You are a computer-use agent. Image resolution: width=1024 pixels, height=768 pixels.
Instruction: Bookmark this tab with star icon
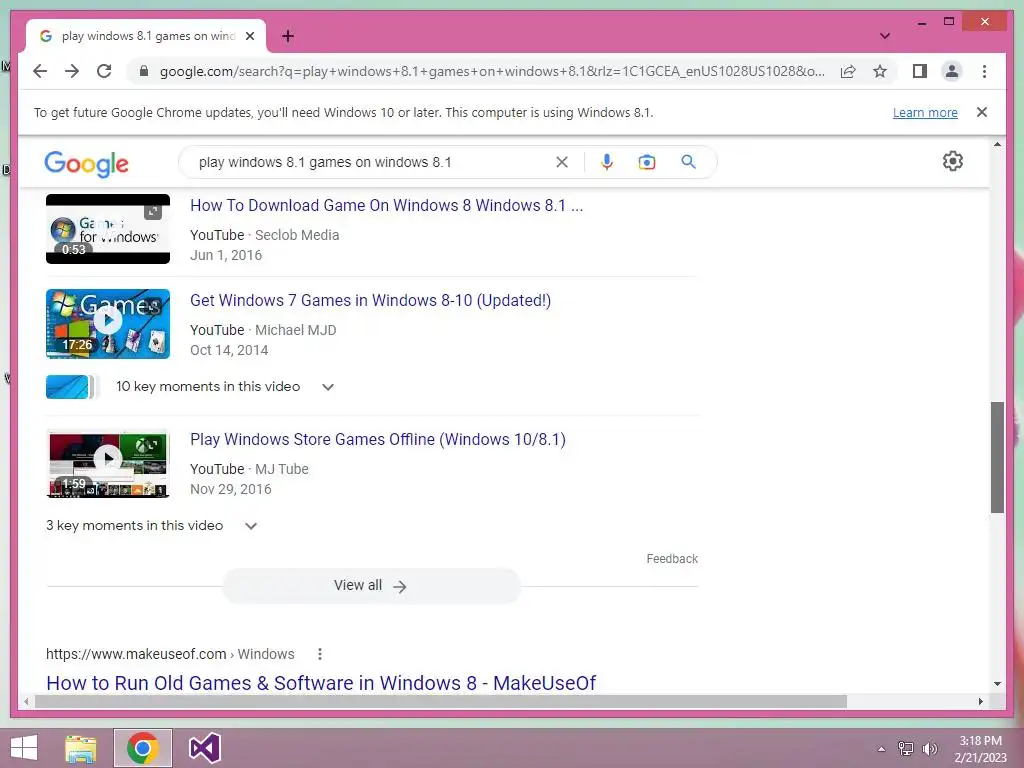[x=880, y=71]
